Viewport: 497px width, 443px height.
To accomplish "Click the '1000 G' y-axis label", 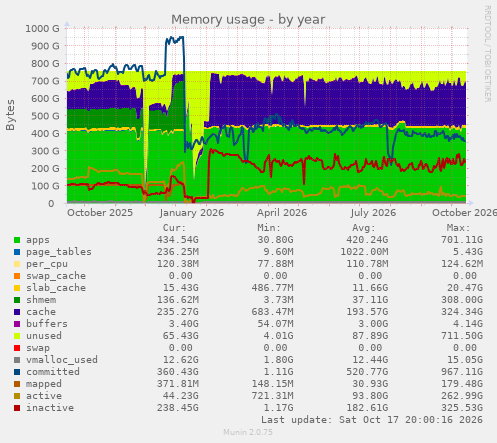I will click(x=42, y=29).
